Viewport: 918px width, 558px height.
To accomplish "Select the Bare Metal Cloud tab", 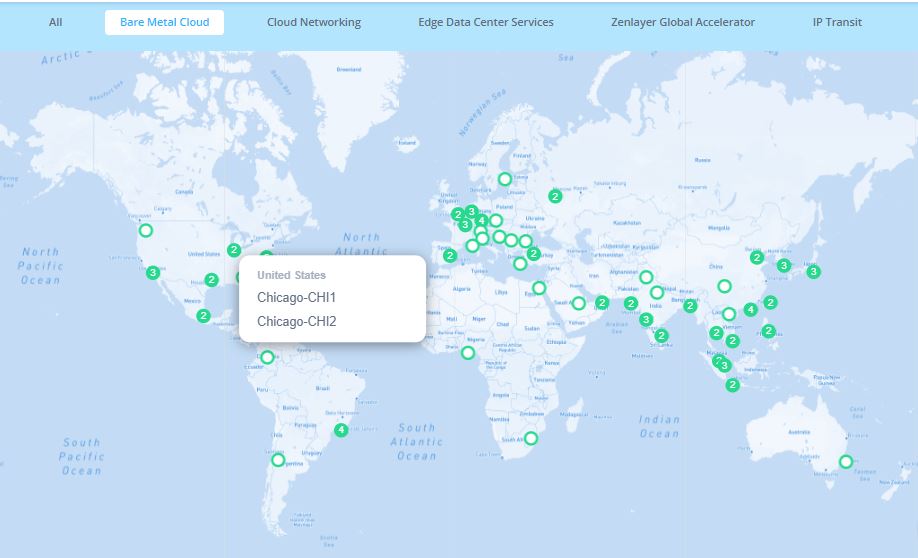I will [165, 22].
